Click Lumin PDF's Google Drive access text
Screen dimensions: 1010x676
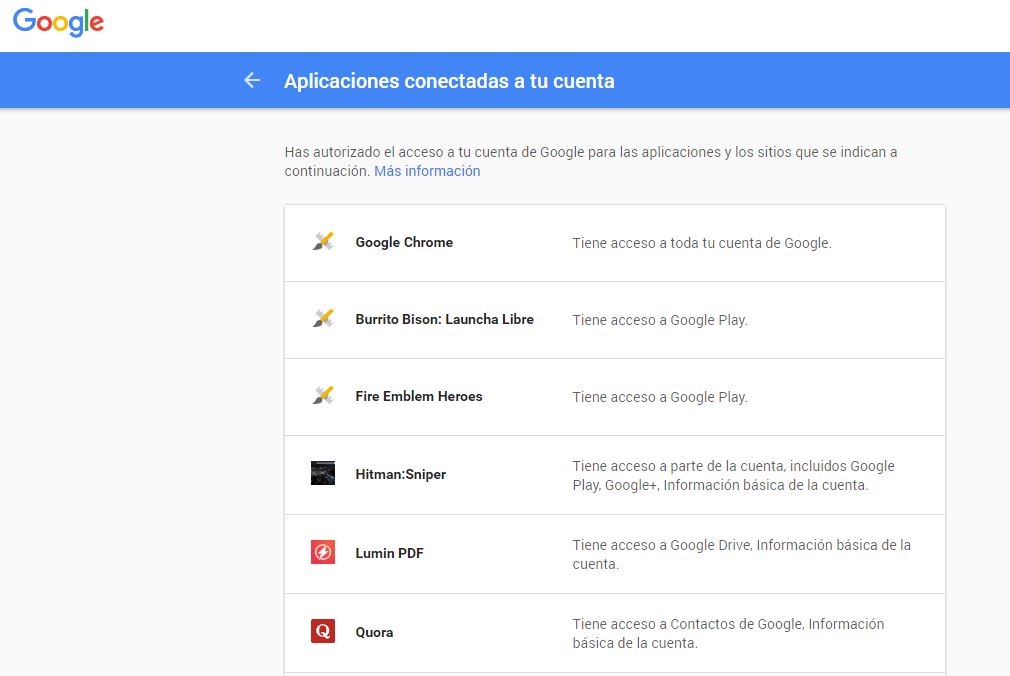point(741,554)
